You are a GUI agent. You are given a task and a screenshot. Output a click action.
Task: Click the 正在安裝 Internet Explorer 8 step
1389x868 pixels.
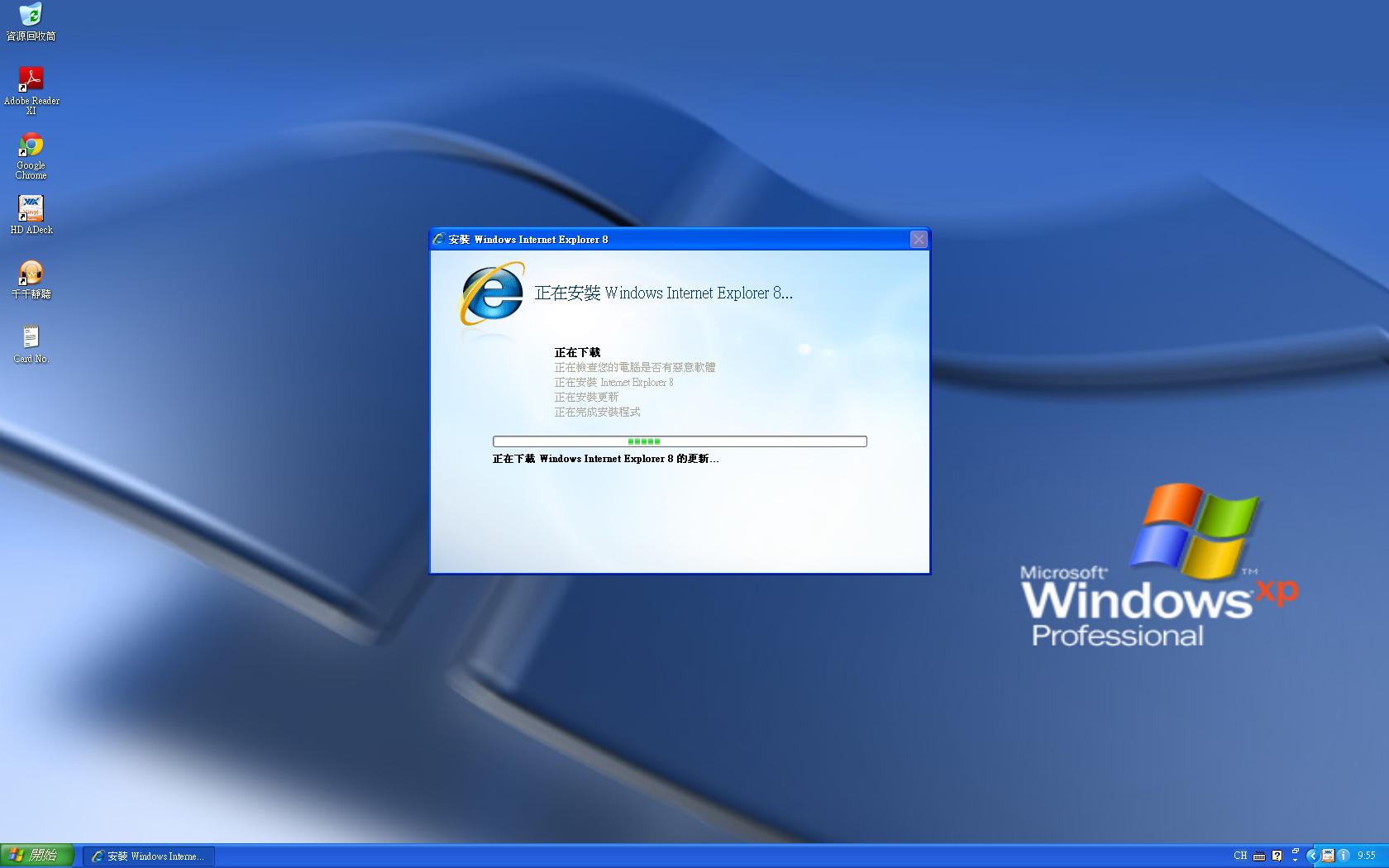(x=613, y=382)
